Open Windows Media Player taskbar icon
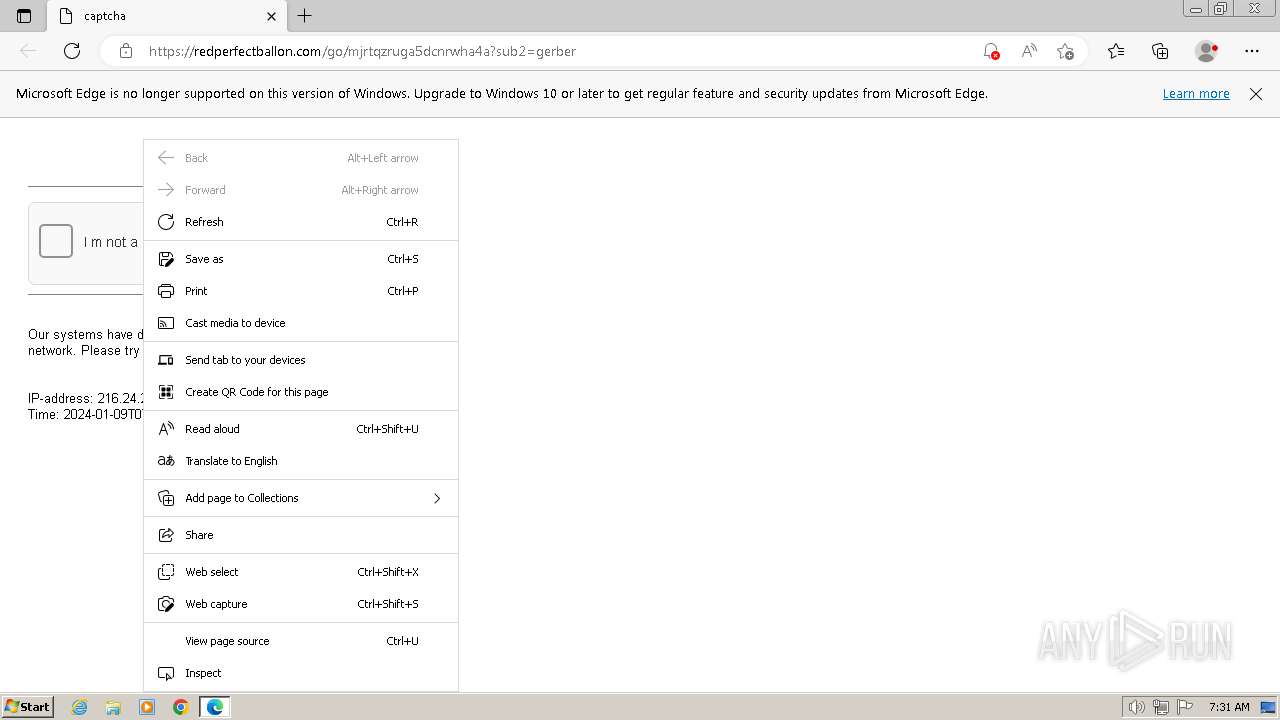Viewport: 1280px width, 720px height. pyautogui.click(x=147, y=707)
